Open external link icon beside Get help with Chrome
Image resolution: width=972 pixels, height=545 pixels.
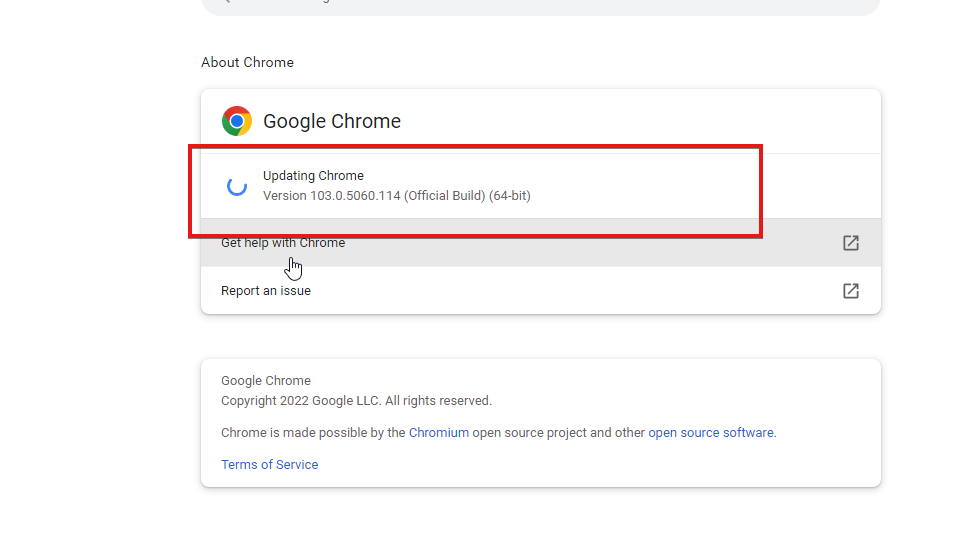click(850, 243)
